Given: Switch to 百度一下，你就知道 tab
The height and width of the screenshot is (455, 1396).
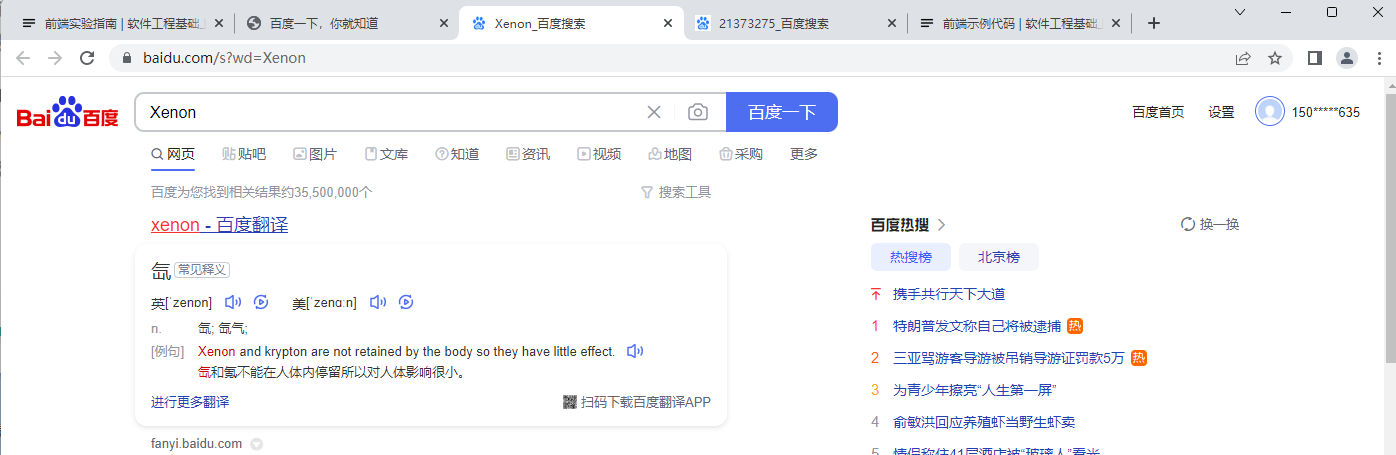Looking at the screenshot, I should coord(345,23).
